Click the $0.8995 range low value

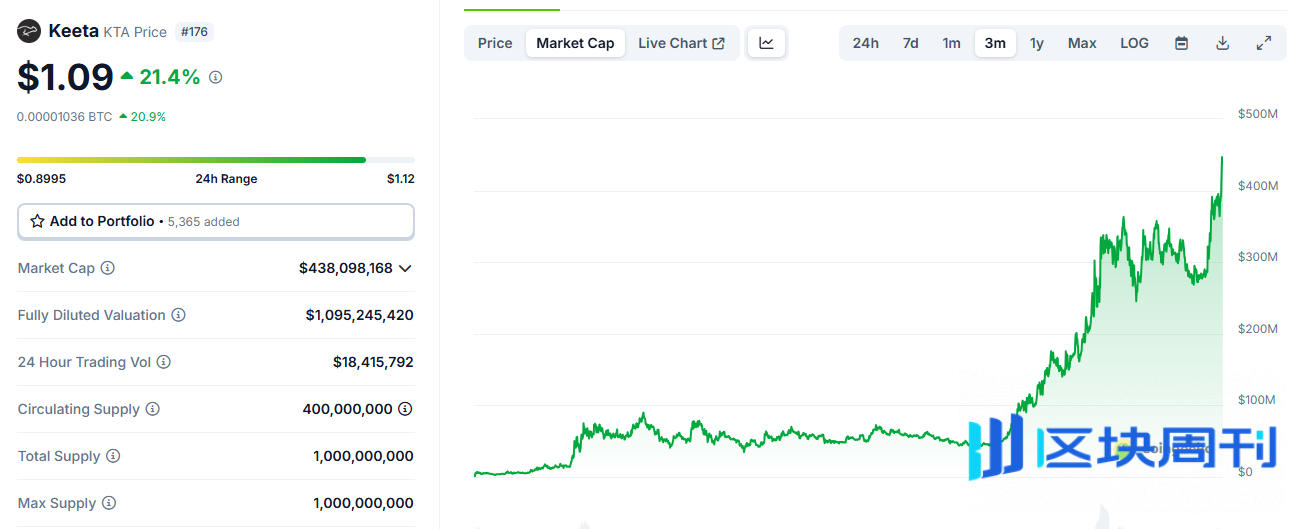pos(41,179)
